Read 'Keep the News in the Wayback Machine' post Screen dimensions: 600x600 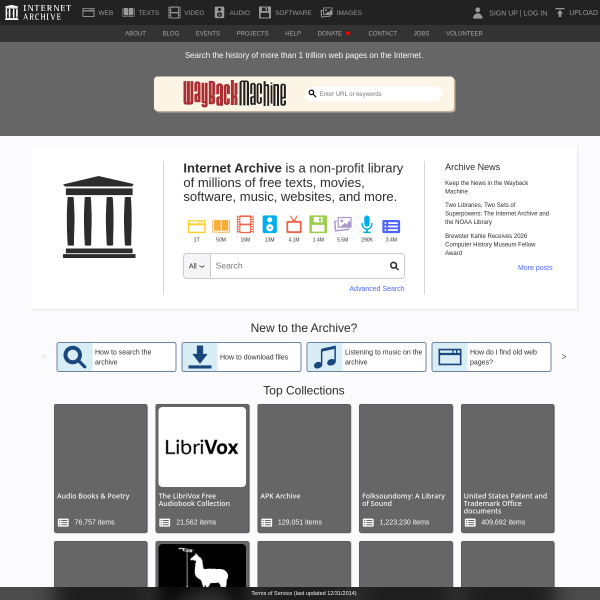[x=486, y=187]
